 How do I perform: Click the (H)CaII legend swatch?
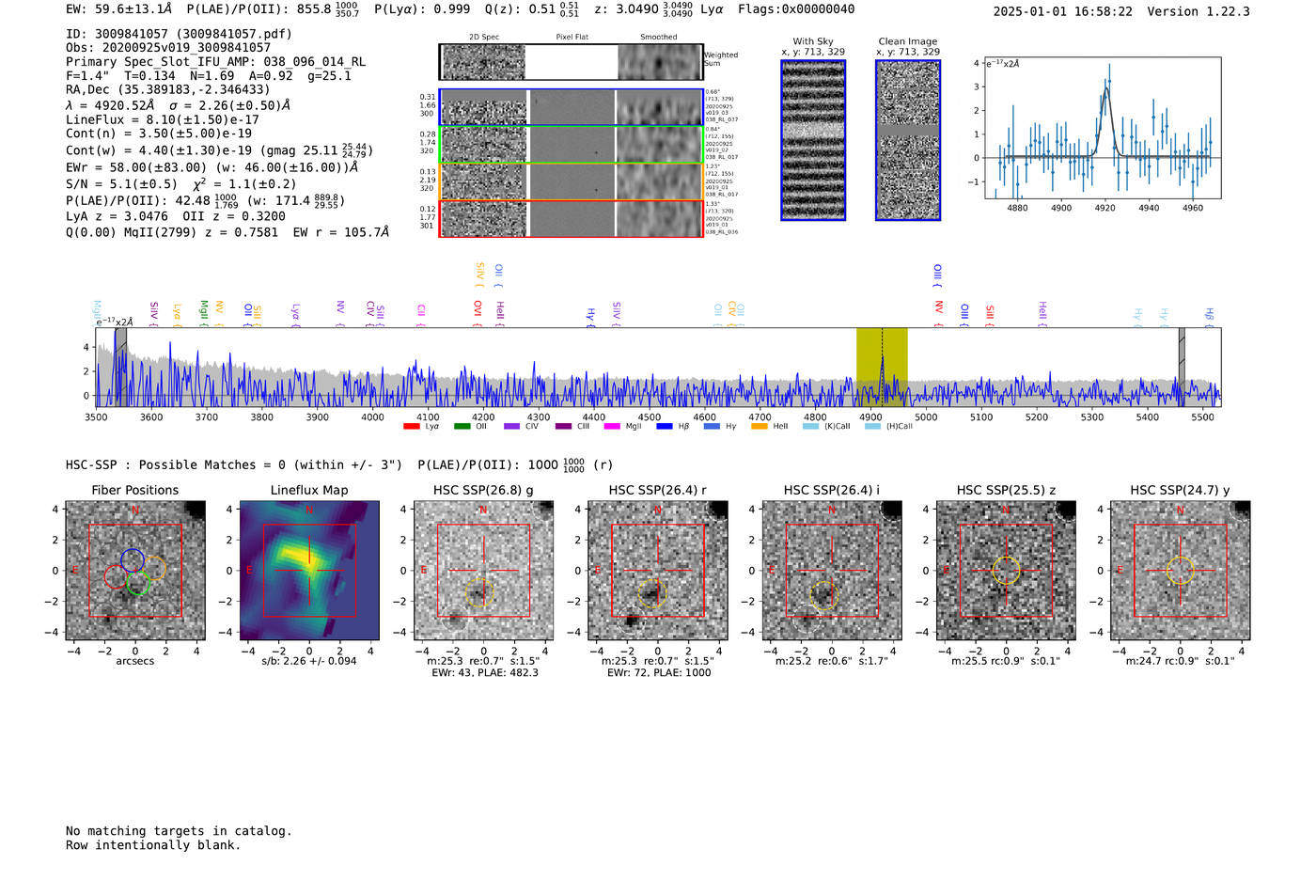click(x=872, y=427)
